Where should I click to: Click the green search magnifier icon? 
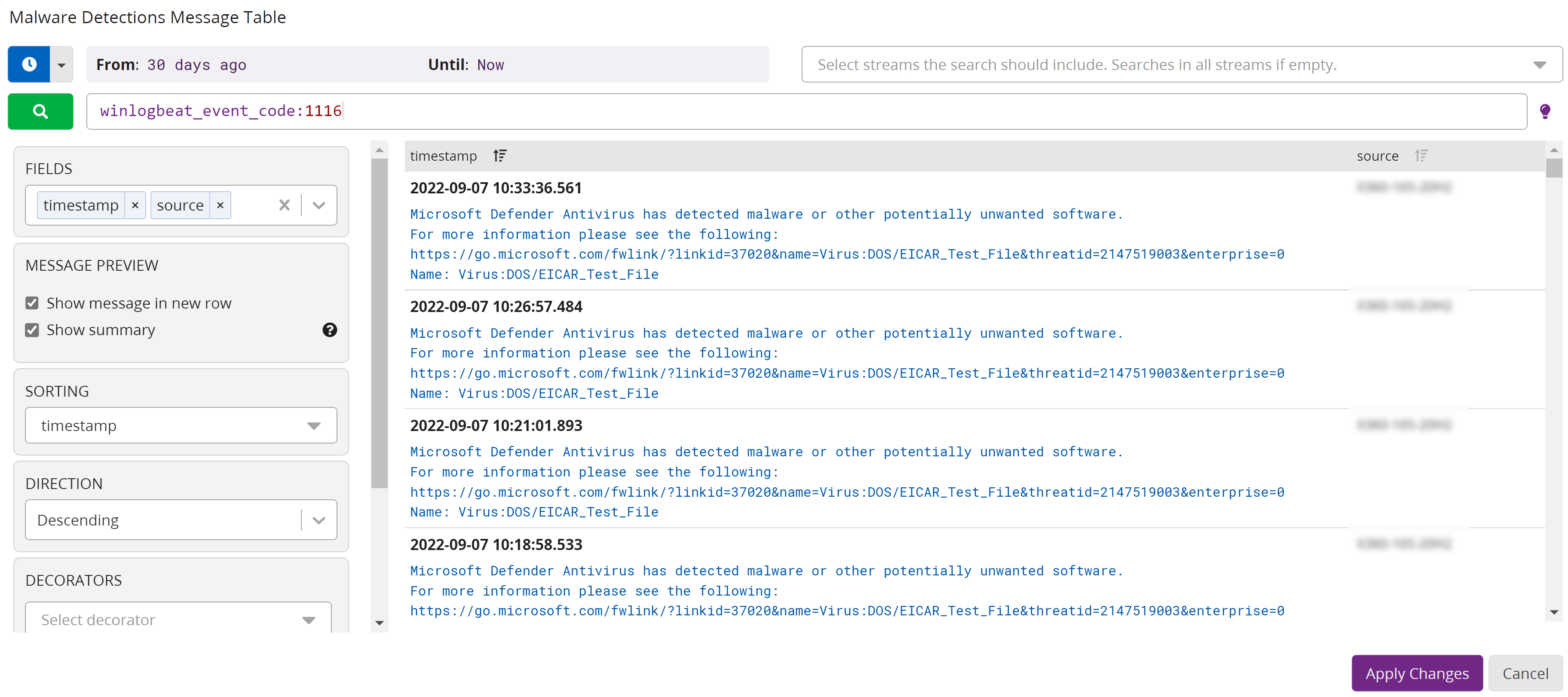pyautogui.click(x=40, y=111)
